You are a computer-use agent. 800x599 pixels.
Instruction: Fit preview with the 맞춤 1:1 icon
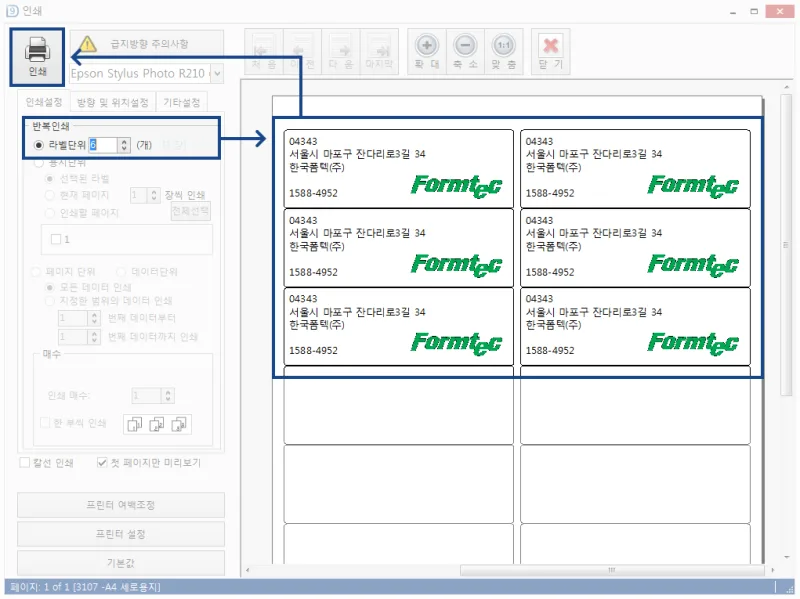pyautogui.click(x=502, y=47)
